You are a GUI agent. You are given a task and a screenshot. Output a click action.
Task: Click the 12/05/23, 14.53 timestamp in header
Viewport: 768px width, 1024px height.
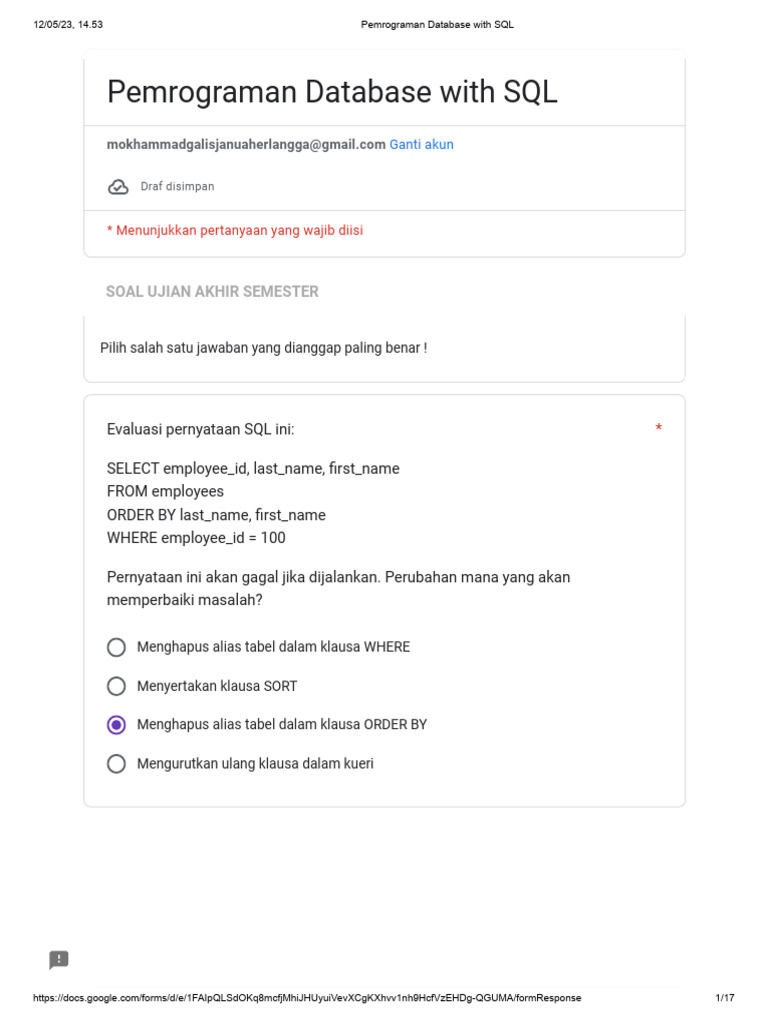pyautogui.click(x=68, y=24)
